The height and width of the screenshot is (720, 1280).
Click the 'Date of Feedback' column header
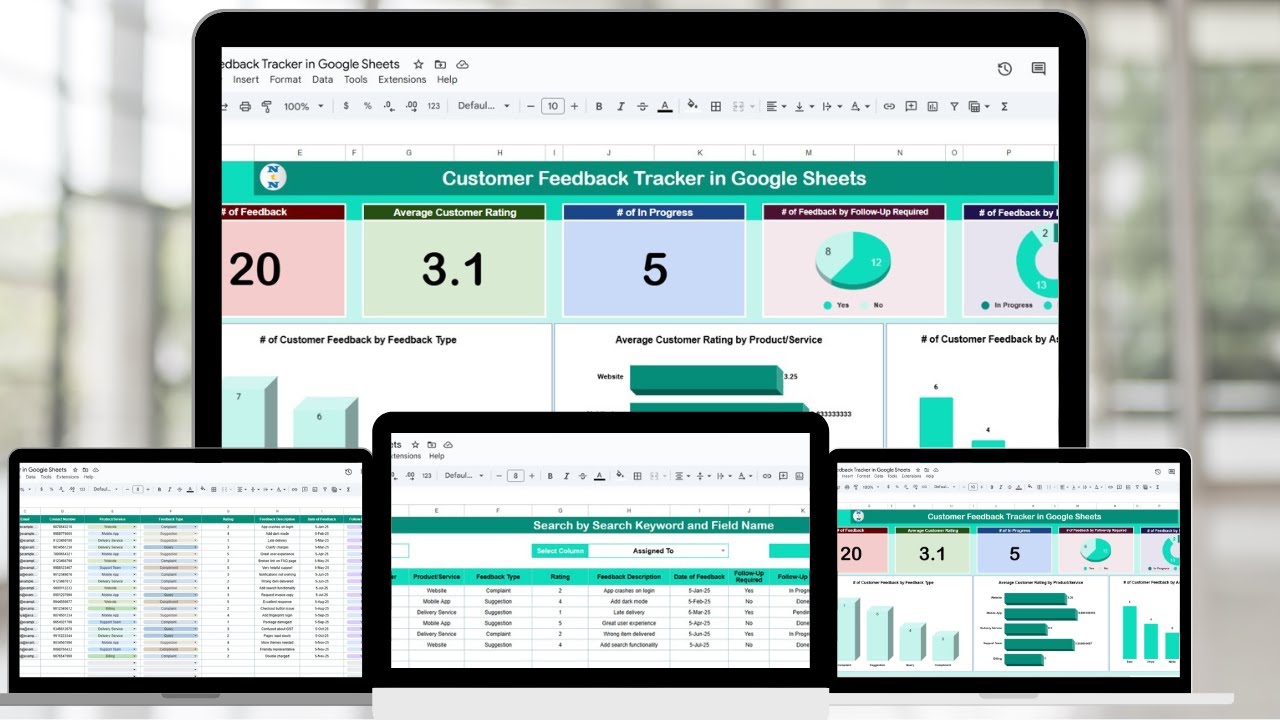[701, 577]
